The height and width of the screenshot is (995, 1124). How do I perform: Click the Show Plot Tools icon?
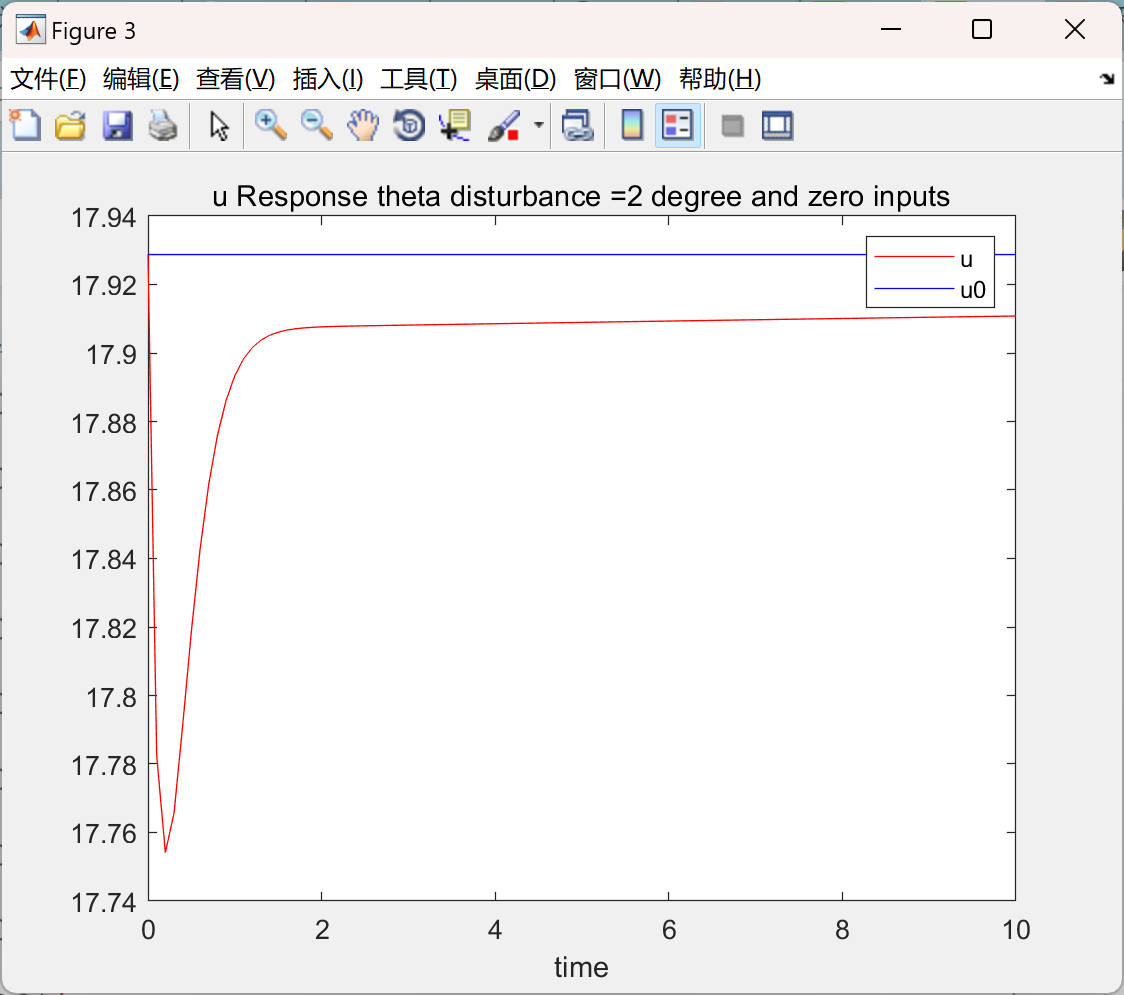tap(778, 125)
